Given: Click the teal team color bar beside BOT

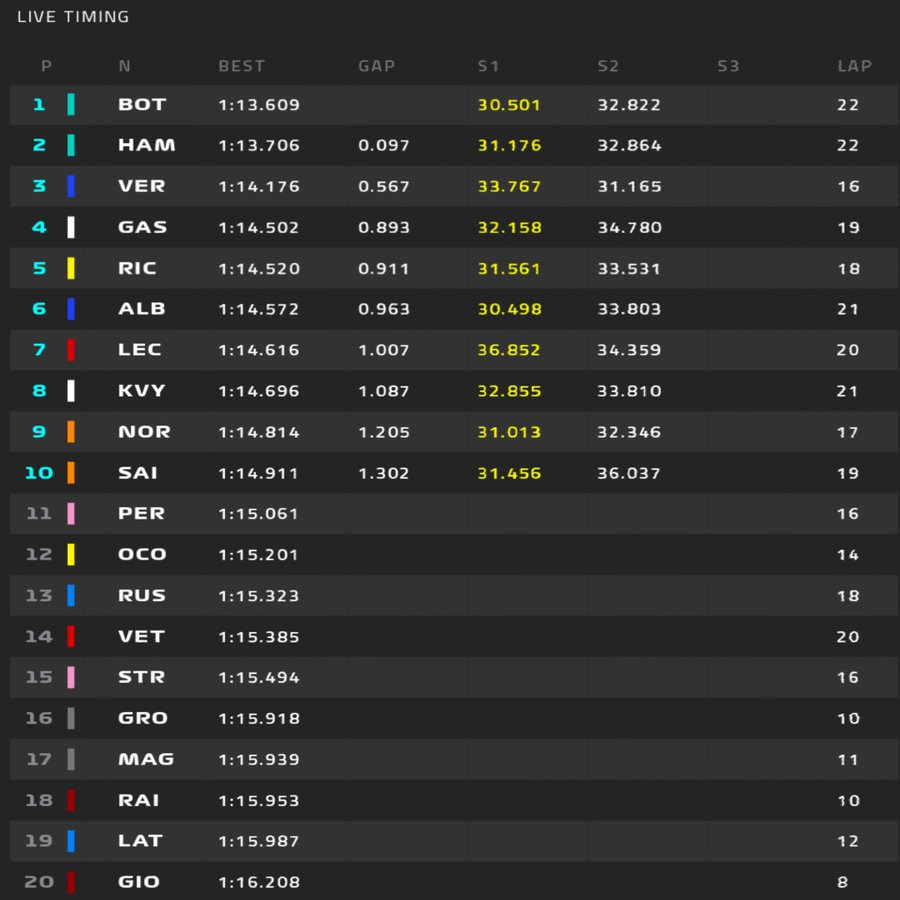Looking at the screenshot, I should coord(71,104).
